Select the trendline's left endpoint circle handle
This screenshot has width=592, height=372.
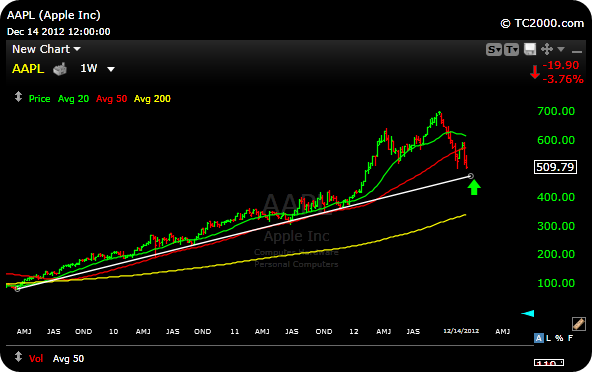[17, 289]
